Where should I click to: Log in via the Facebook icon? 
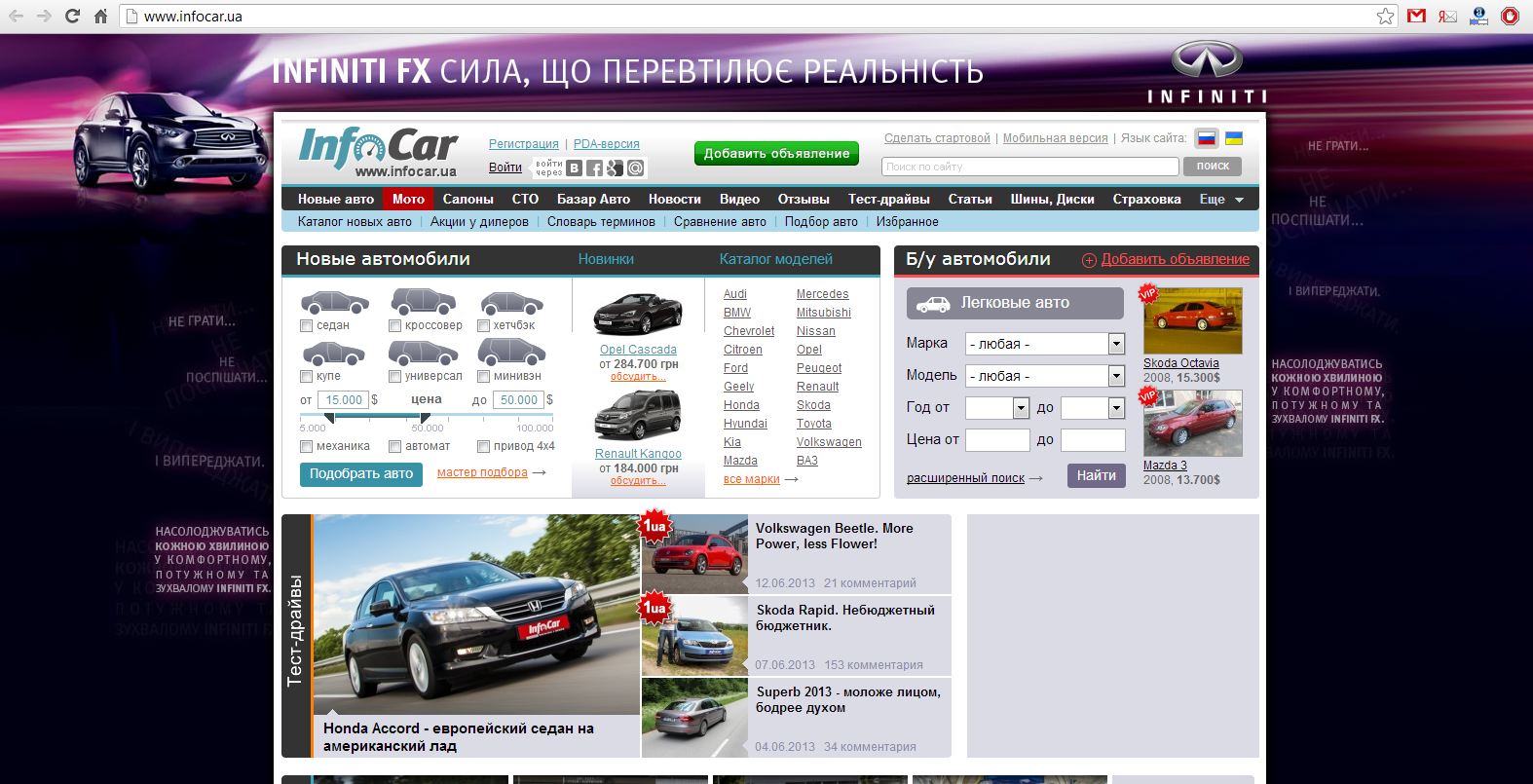coord(594,168)
